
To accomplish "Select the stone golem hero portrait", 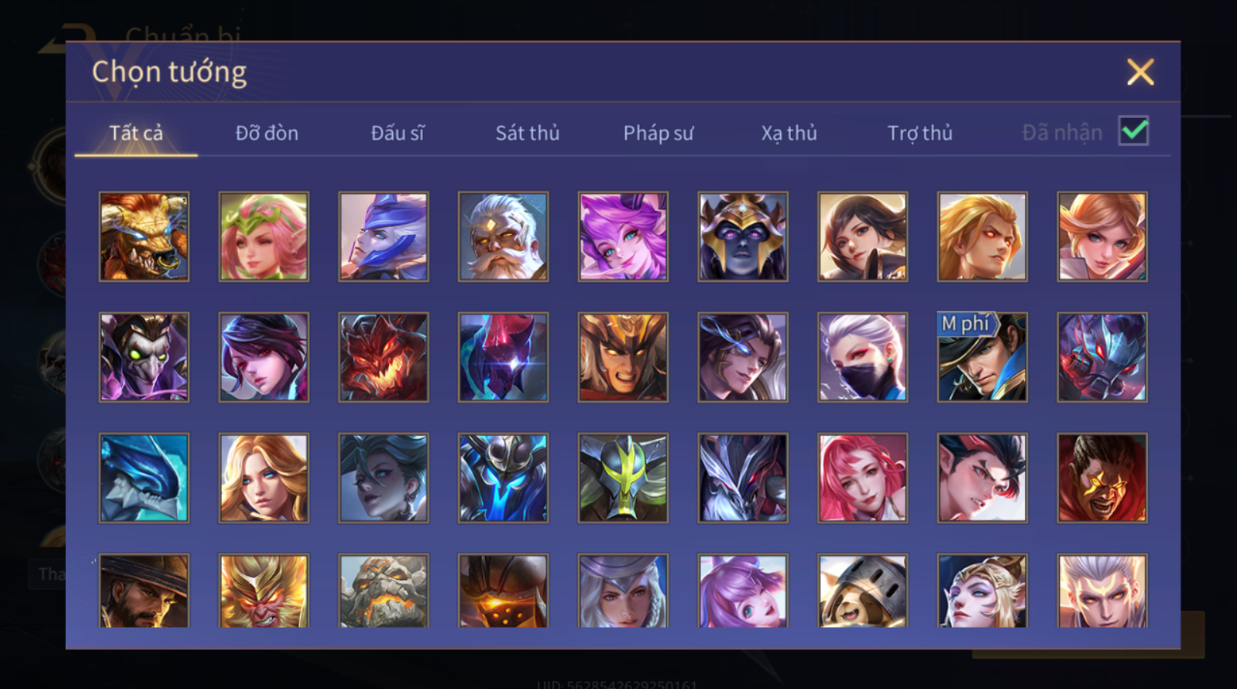I will pyautogui.click(x=383, y=591).
